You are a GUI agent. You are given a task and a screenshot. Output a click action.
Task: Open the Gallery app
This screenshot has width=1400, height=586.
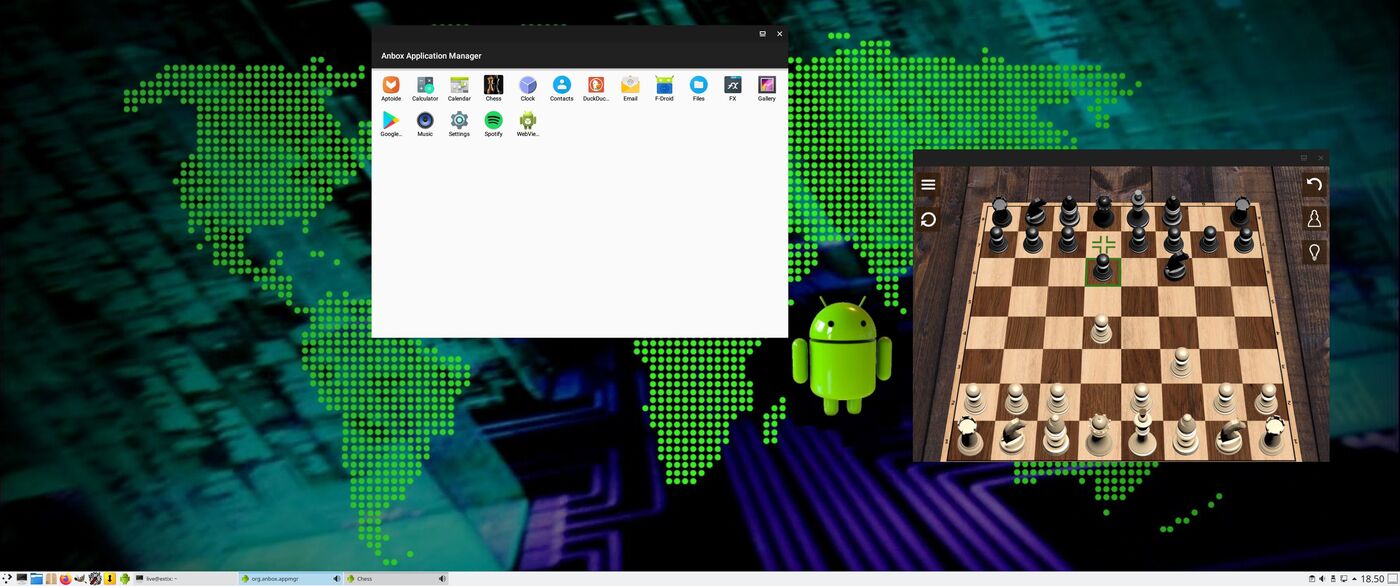click(x=767, y=86)
